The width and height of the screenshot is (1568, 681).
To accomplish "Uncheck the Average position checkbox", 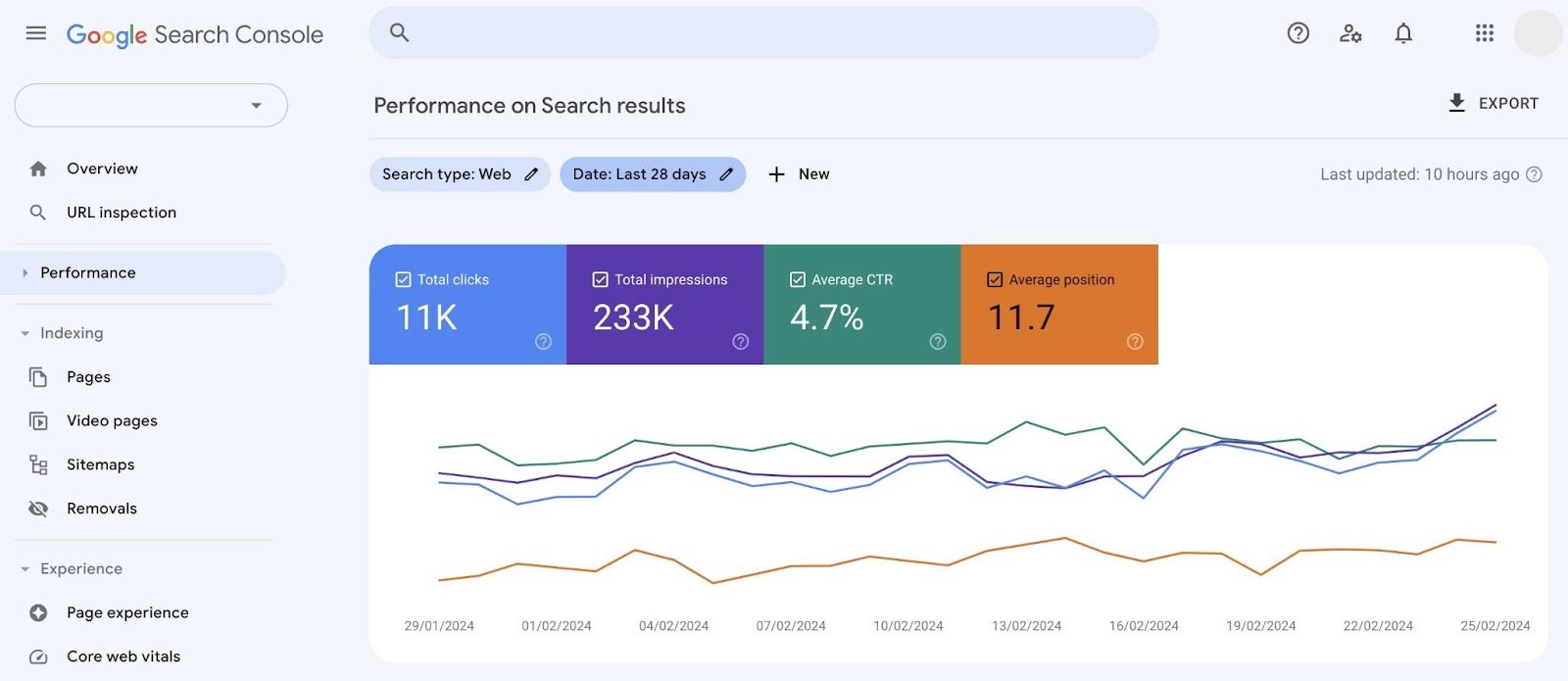I will tap(995, 279).
